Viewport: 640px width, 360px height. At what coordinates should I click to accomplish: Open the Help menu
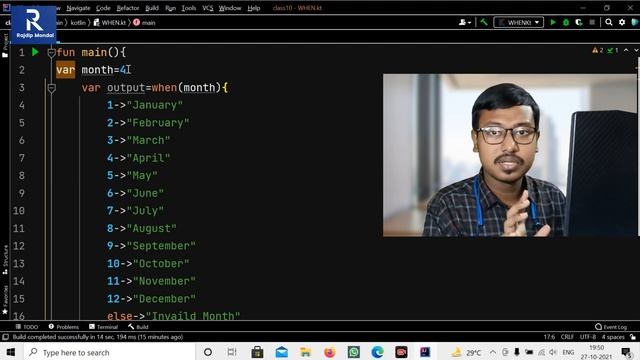pyautogui.click(x=253, y=8)
